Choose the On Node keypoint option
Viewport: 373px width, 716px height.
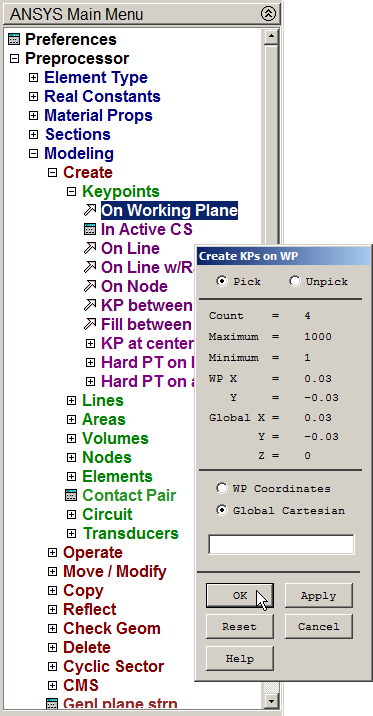point(134,286)
